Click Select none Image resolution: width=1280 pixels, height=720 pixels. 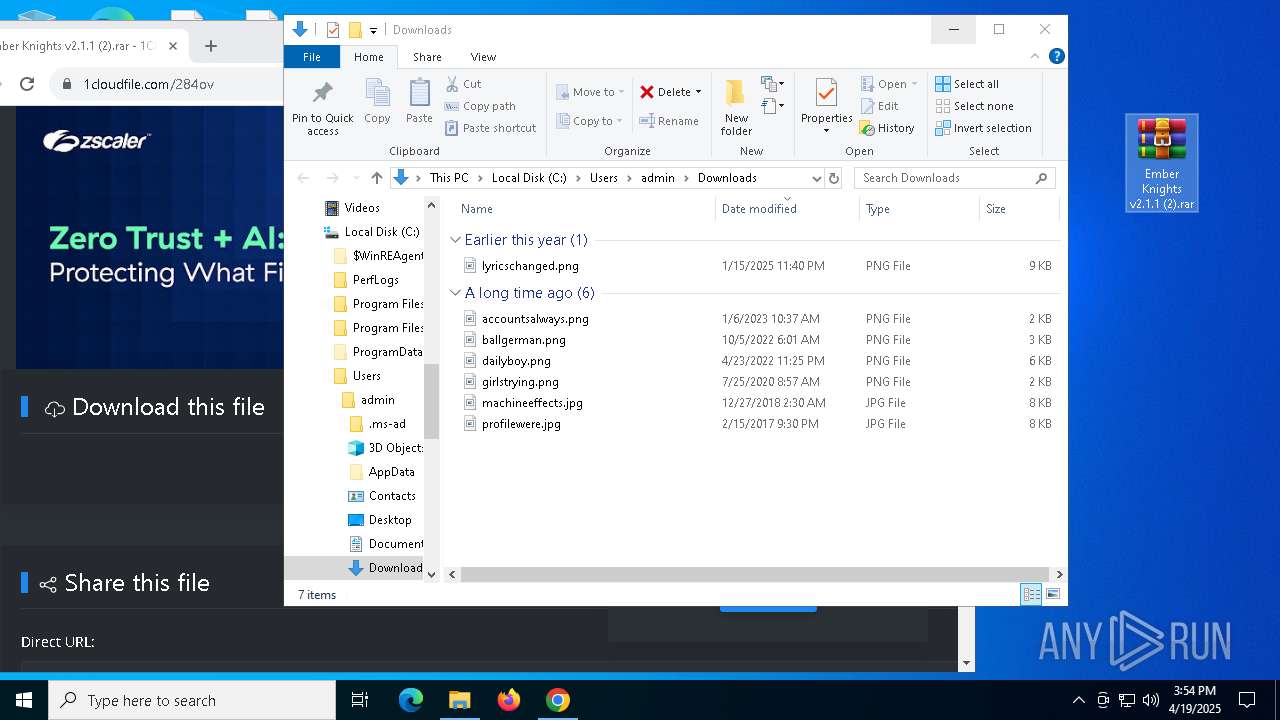[974, 106]
